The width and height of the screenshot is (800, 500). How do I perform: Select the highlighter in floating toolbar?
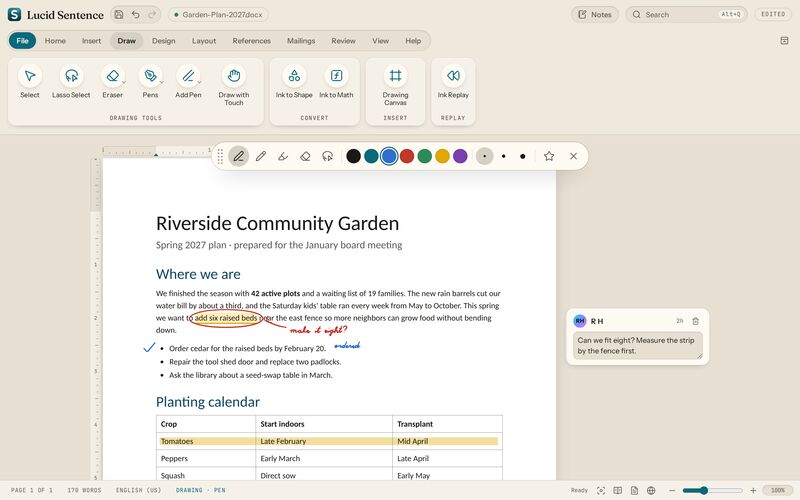click(283, 156)
